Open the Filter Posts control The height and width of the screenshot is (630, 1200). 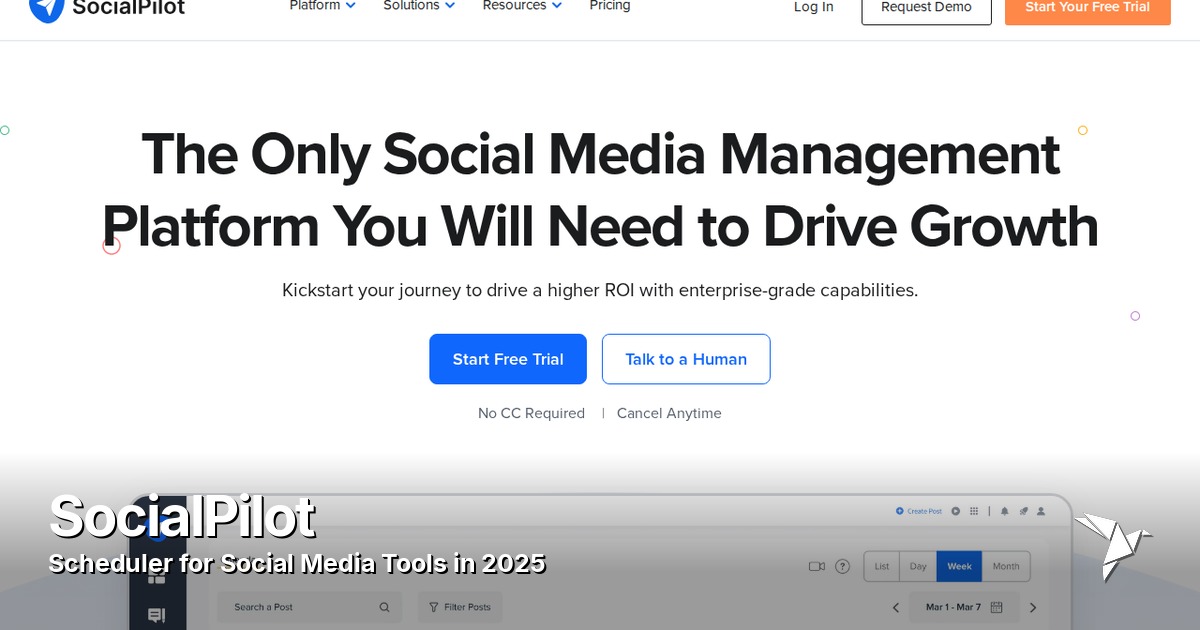pos(460,607)
